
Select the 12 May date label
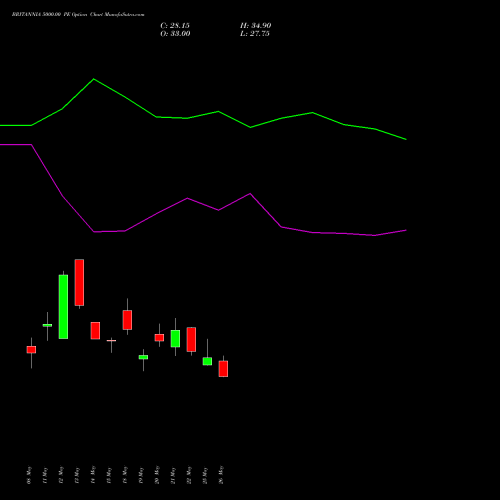[61, 475]
